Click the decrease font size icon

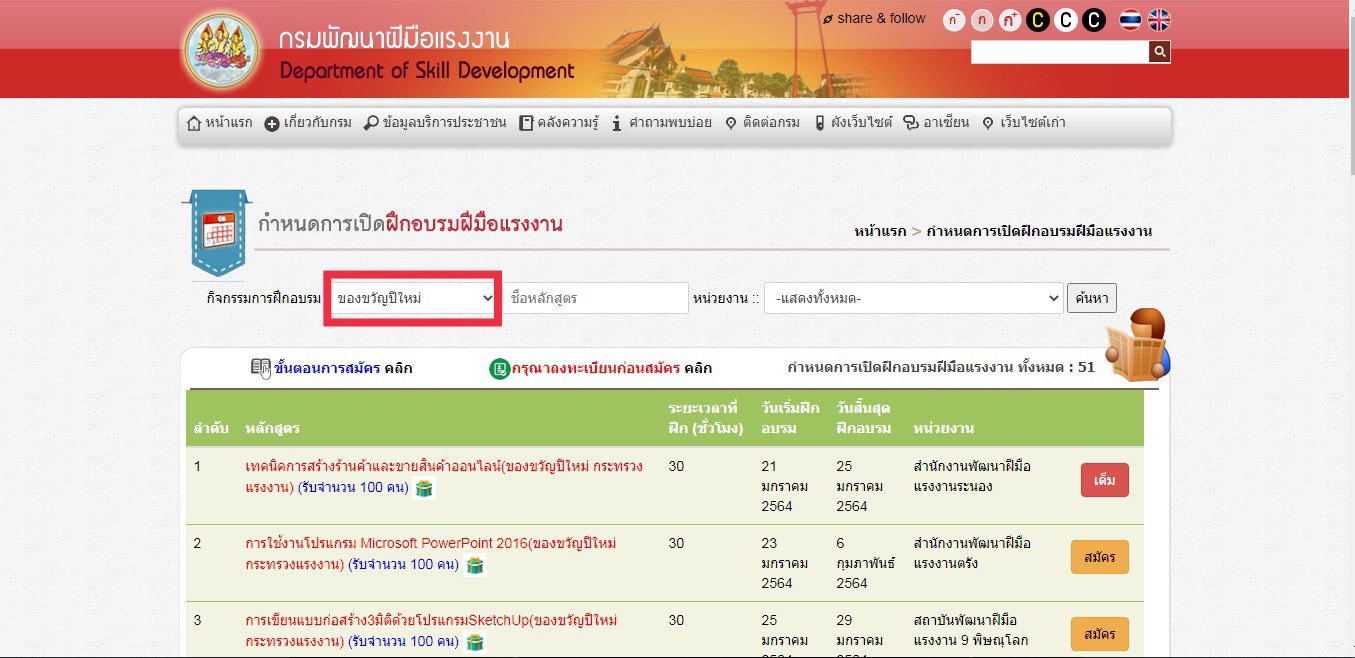coord(954,20)
